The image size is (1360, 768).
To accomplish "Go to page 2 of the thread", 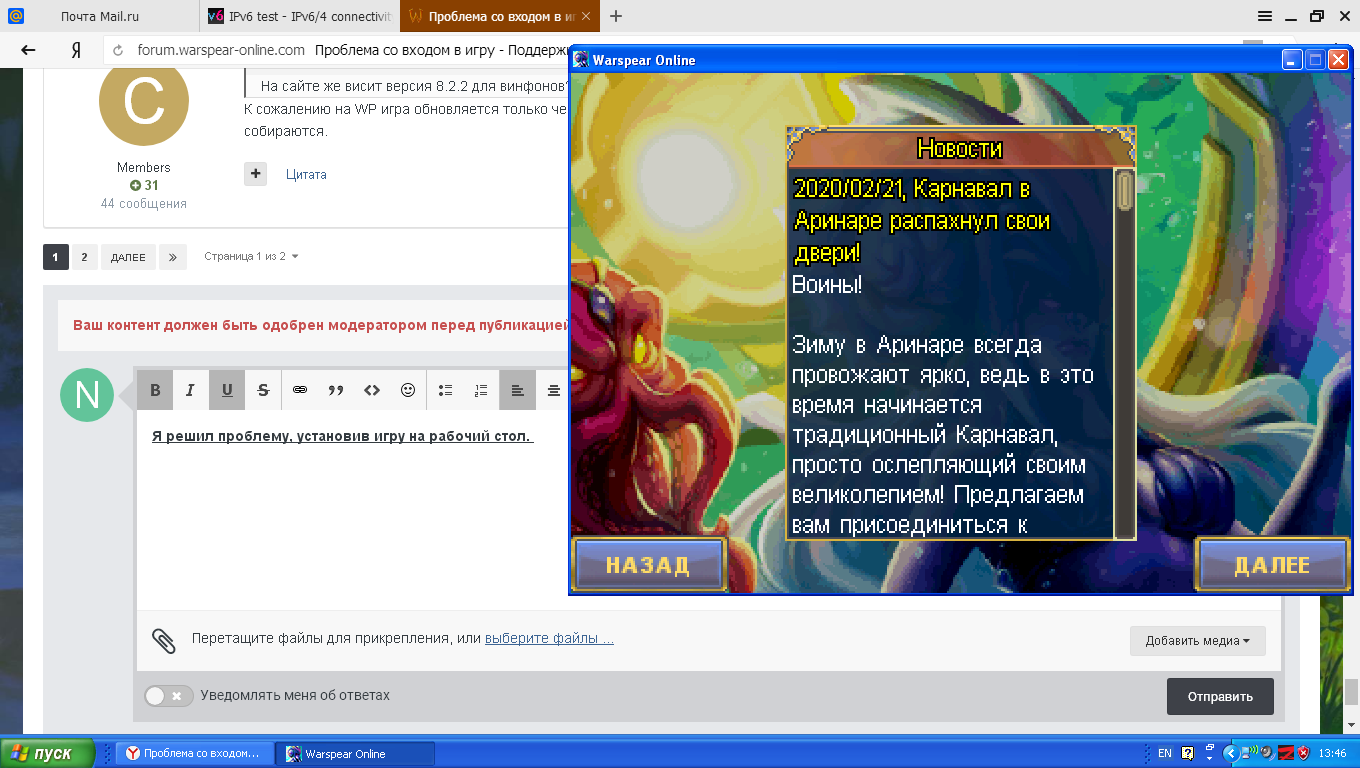I will click(x=84, y=257).
